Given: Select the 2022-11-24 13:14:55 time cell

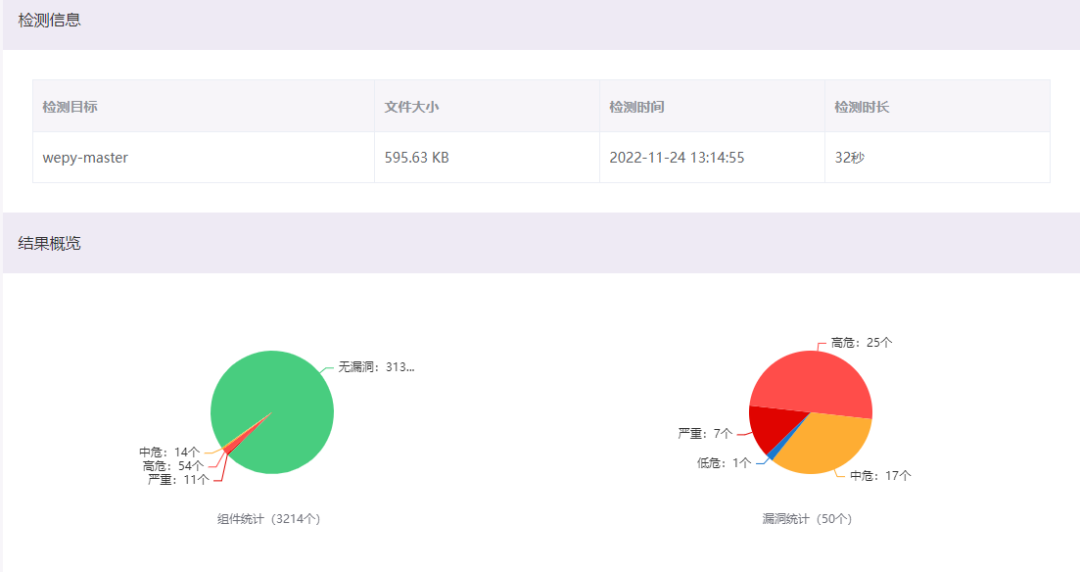Looking at the screenshot, I should pyautogui.click(x=712, y=157).
